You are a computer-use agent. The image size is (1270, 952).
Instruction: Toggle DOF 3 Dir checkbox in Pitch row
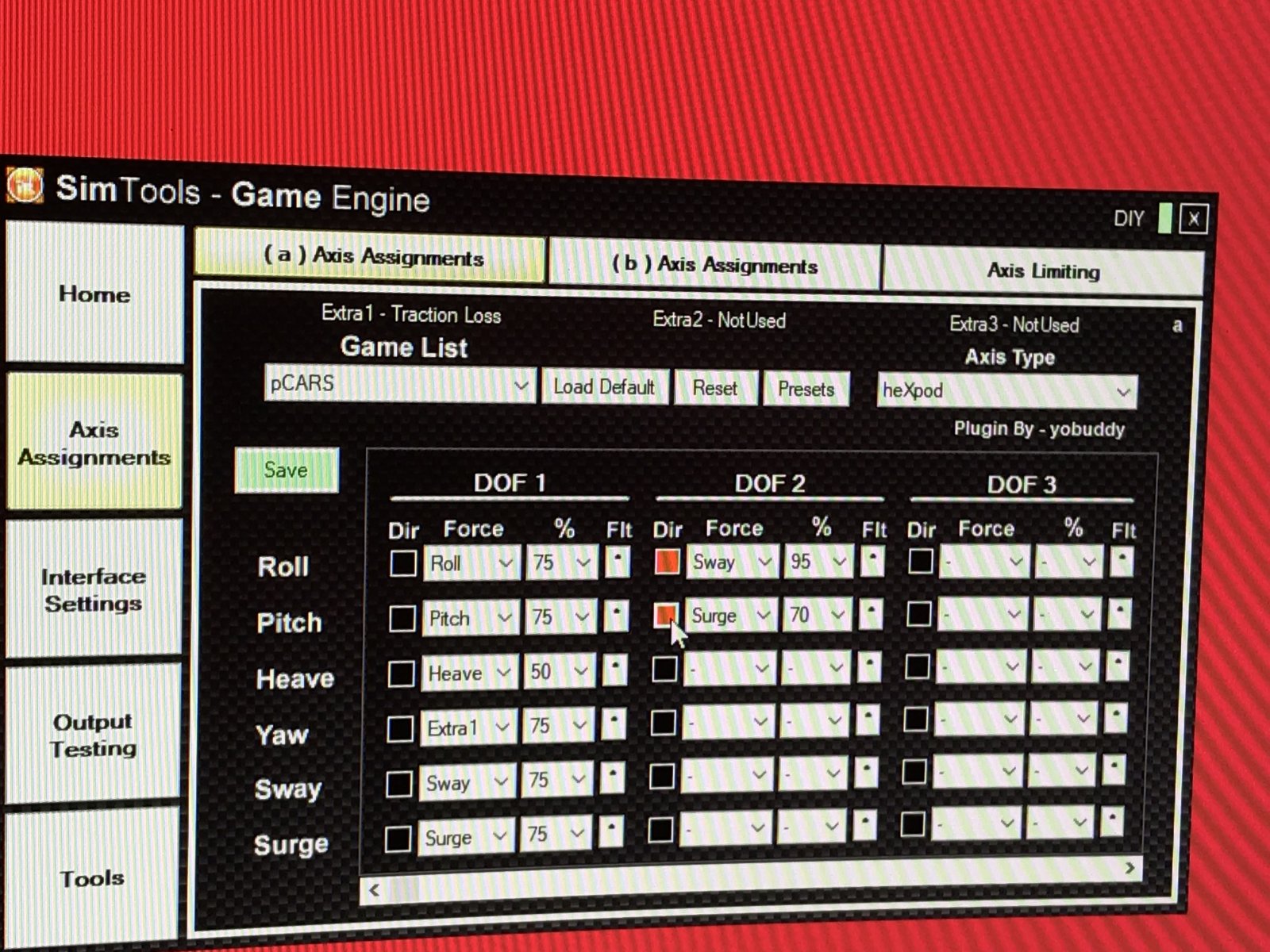(919, 613)
